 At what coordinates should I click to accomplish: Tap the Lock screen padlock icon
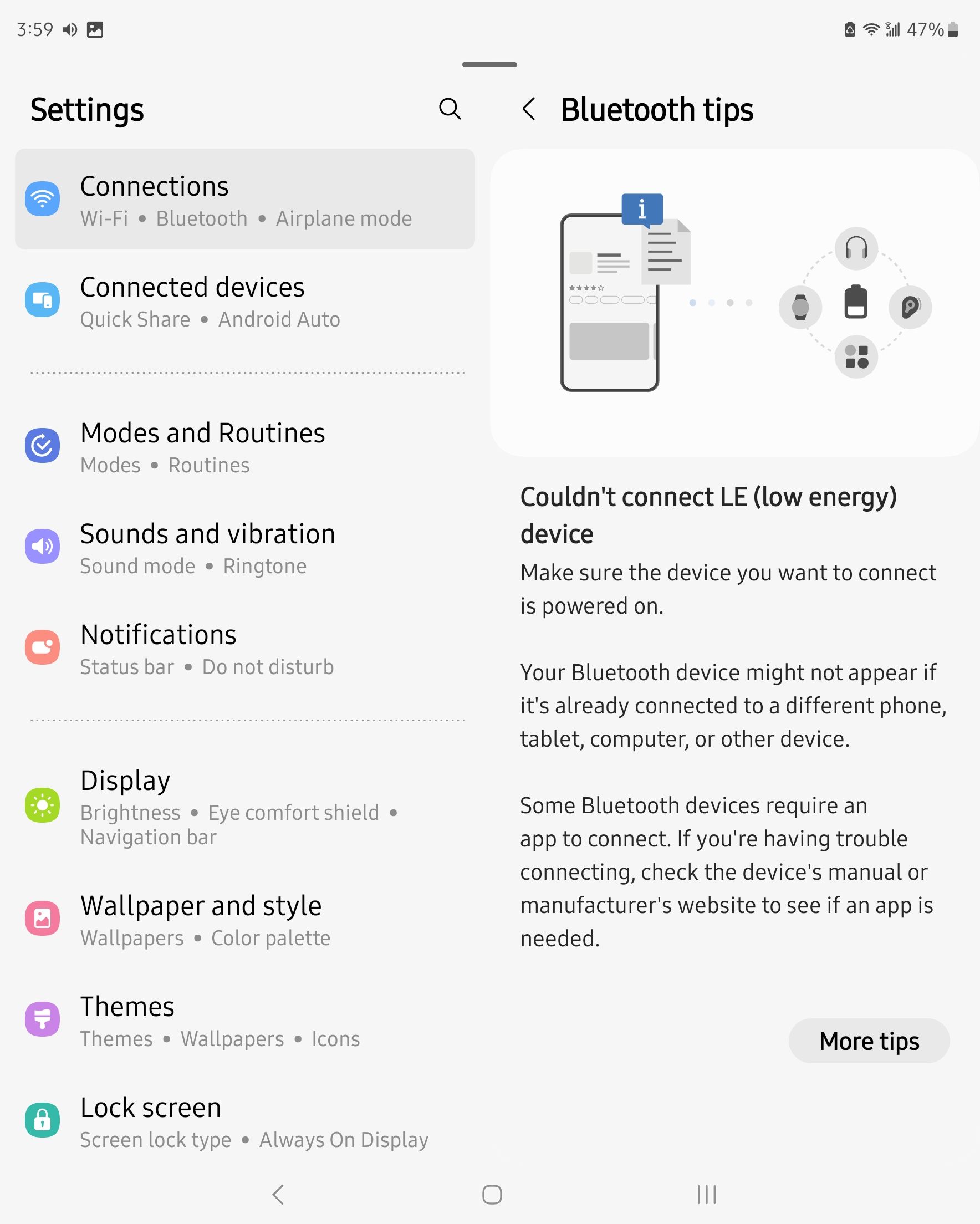pyautogui.click(x=43, y=1120)
